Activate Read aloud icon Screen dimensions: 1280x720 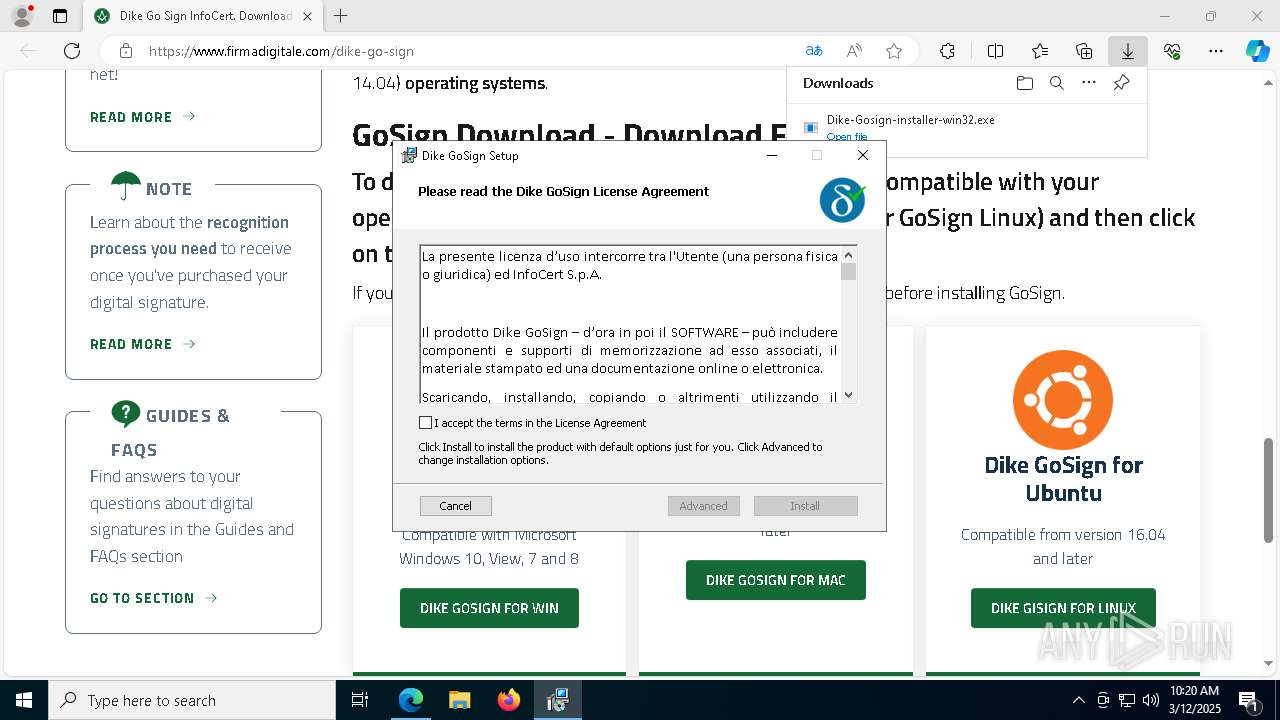854,51
